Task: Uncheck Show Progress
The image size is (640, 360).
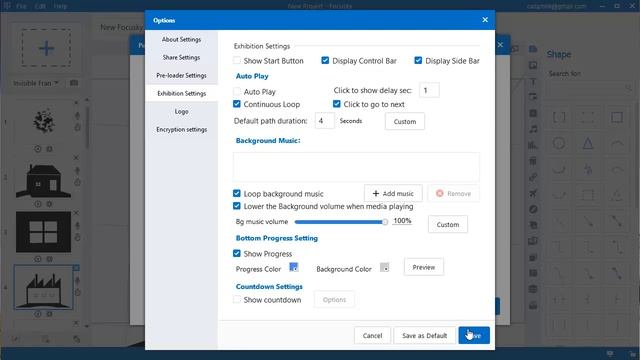Action: (x=237, y=253)
